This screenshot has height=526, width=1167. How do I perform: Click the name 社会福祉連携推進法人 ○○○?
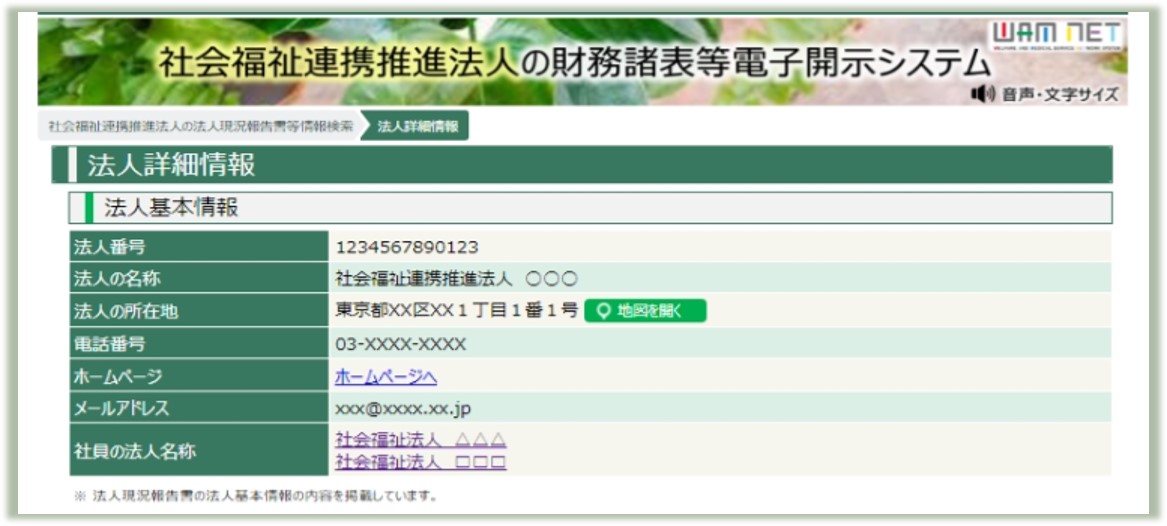point(456,279)
